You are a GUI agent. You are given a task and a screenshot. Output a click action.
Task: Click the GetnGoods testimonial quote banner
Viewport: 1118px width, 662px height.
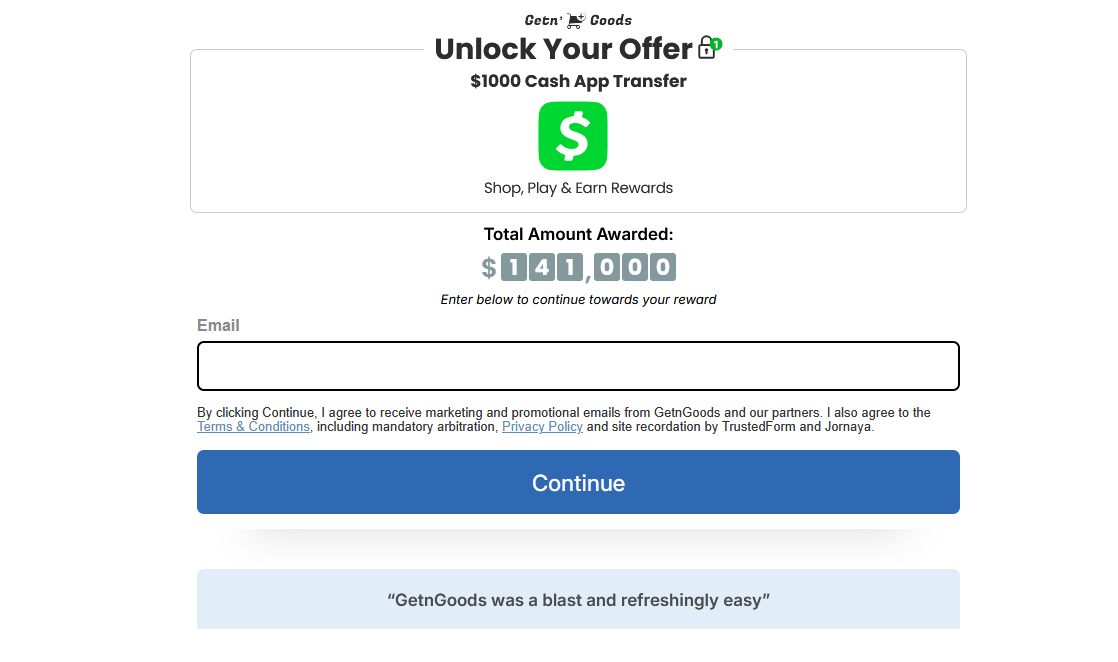coord(578,600)
